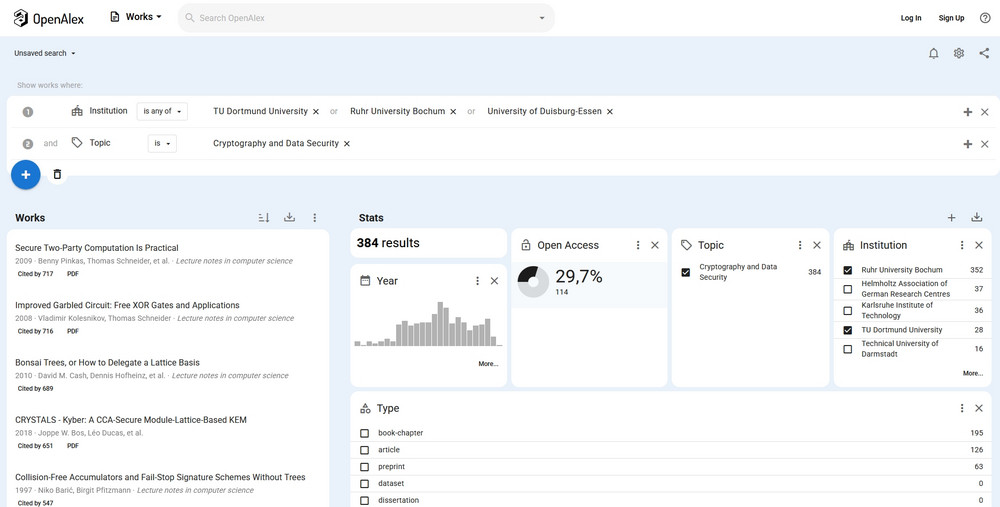Open the Open Access panel options menu

(638, 245)
